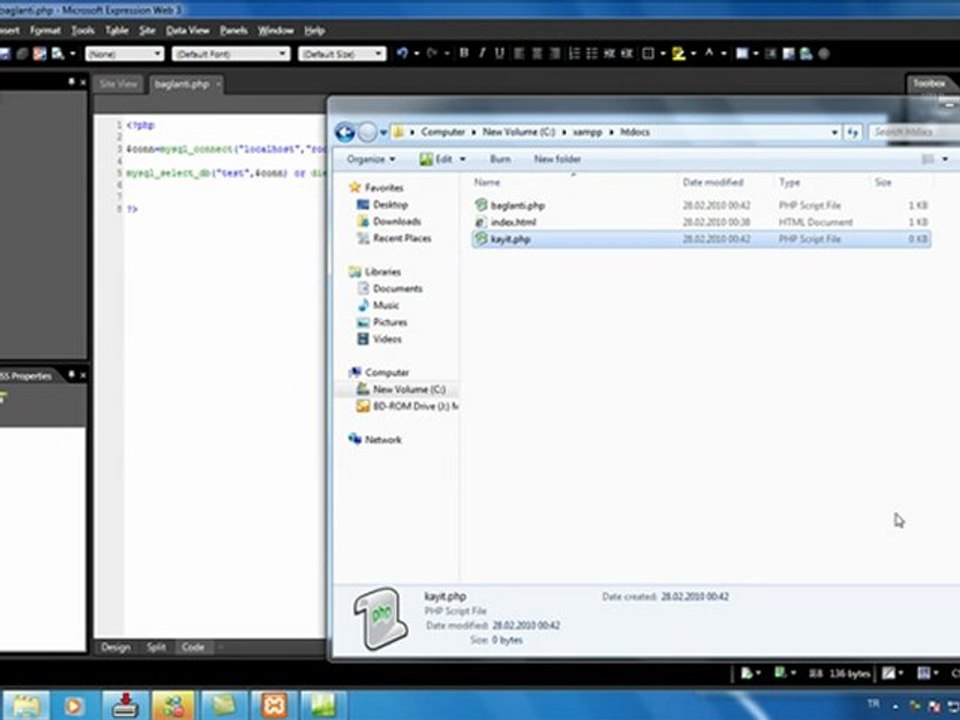Go forward in Explorer window
Screen dimensions: 960x720
tap(367, 132)
